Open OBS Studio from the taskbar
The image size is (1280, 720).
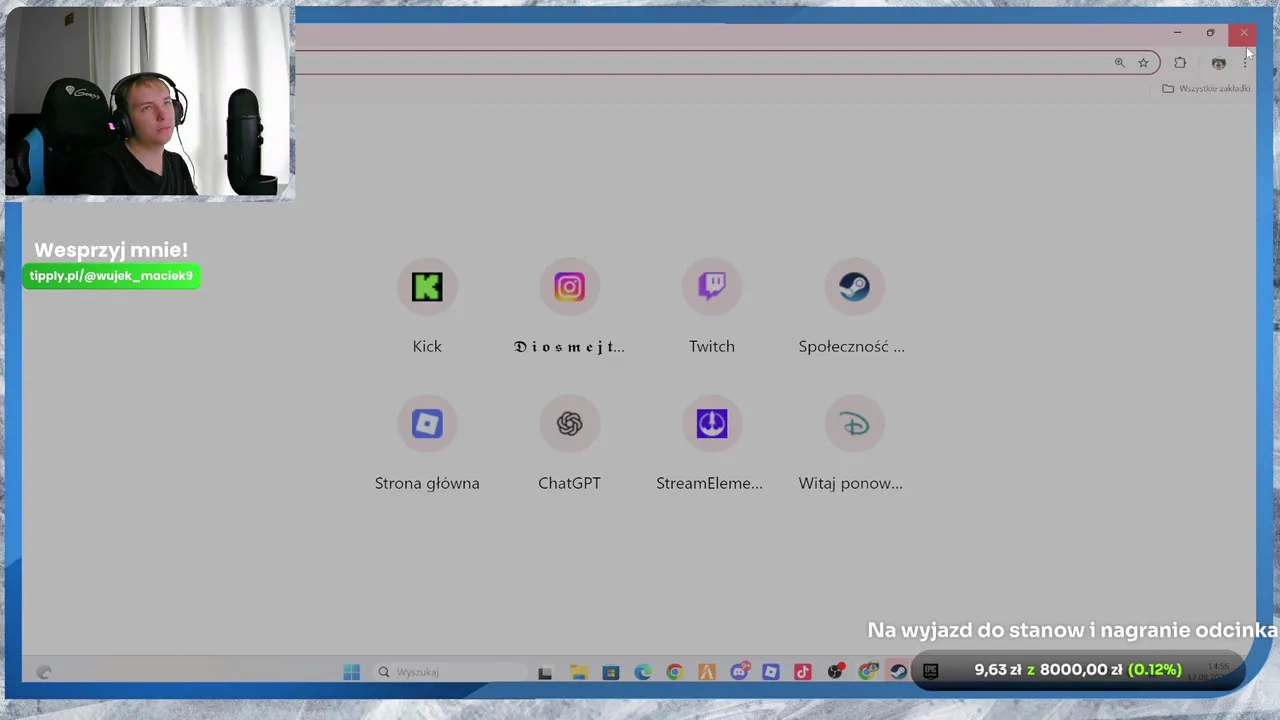pos(835,673)
